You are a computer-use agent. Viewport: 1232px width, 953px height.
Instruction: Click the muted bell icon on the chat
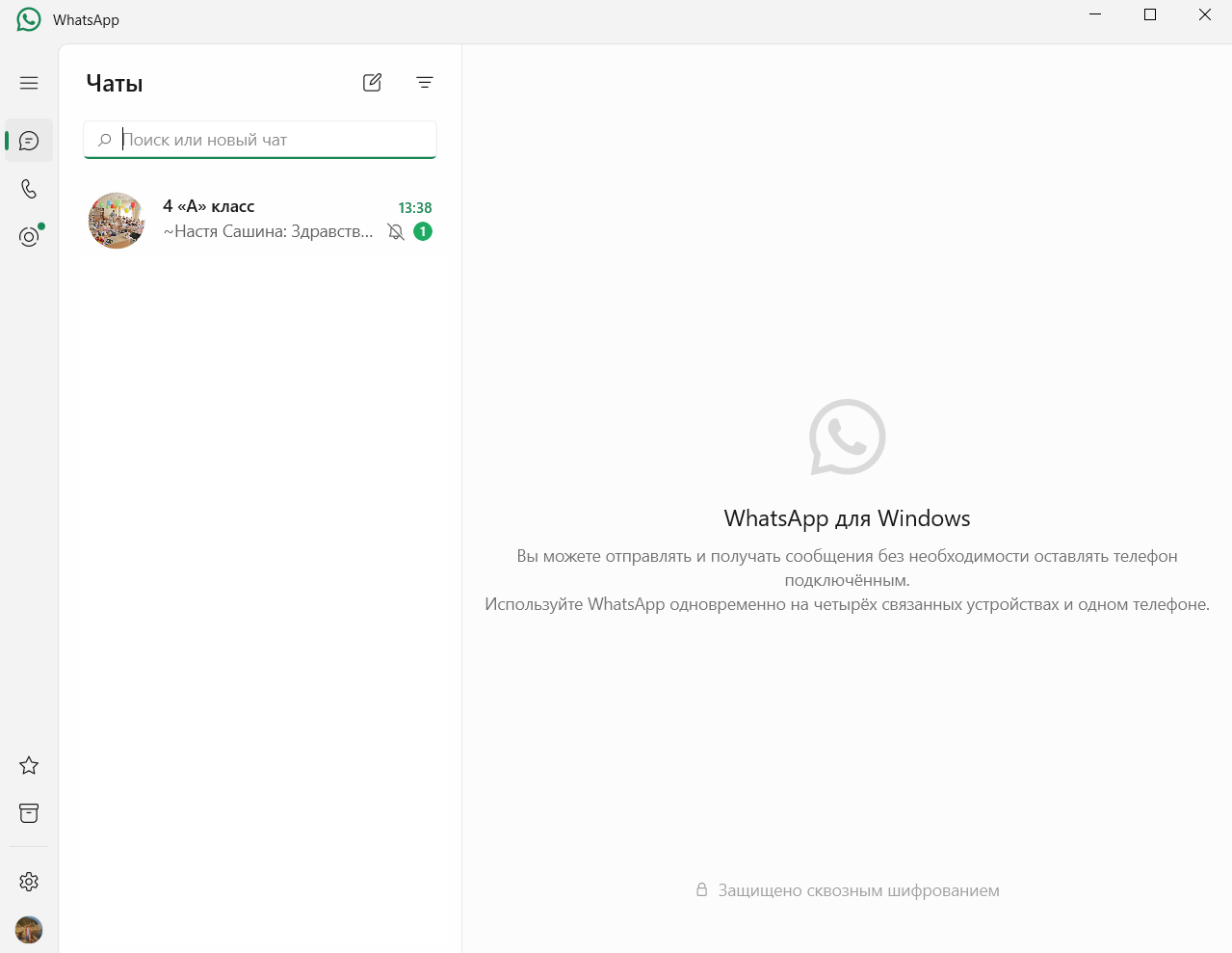[x=395, y=231]
